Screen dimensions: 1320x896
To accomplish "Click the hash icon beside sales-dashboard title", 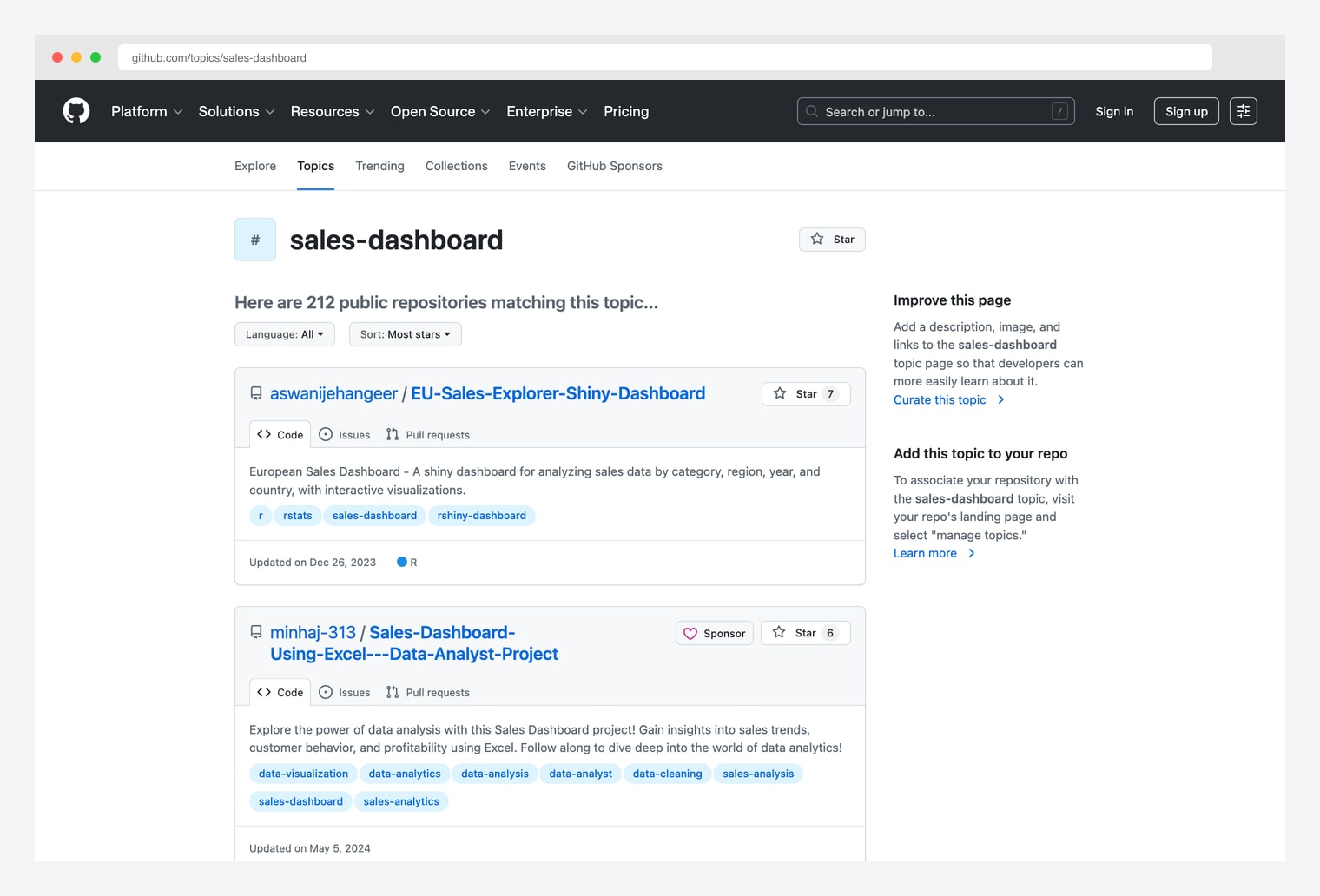I will coord(255,240).
